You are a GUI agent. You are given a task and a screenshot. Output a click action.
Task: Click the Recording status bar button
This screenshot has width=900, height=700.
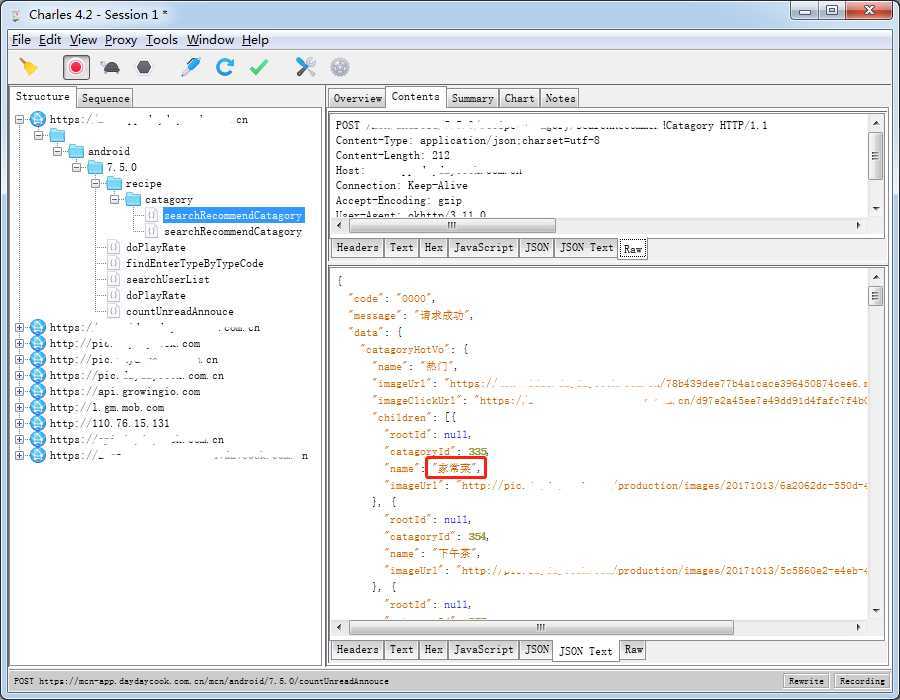click(x=862, y=681)
